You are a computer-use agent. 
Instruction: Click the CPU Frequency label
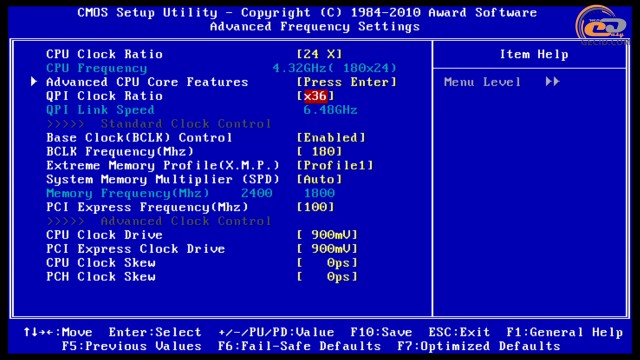pos(97,68)
